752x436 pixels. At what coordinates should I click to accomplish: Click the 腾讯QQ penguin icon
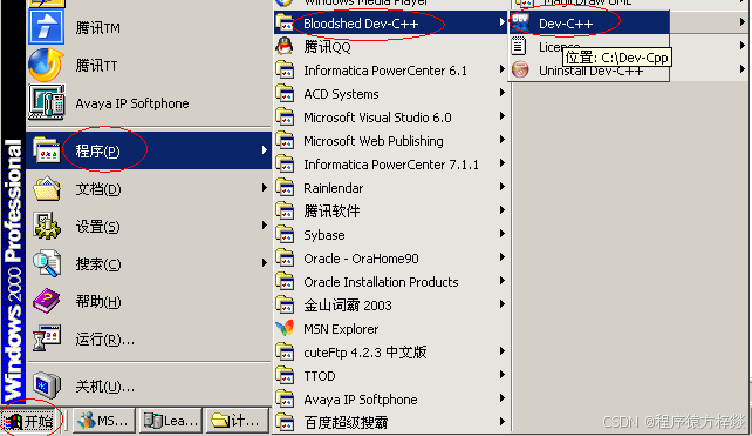point(285,46)
